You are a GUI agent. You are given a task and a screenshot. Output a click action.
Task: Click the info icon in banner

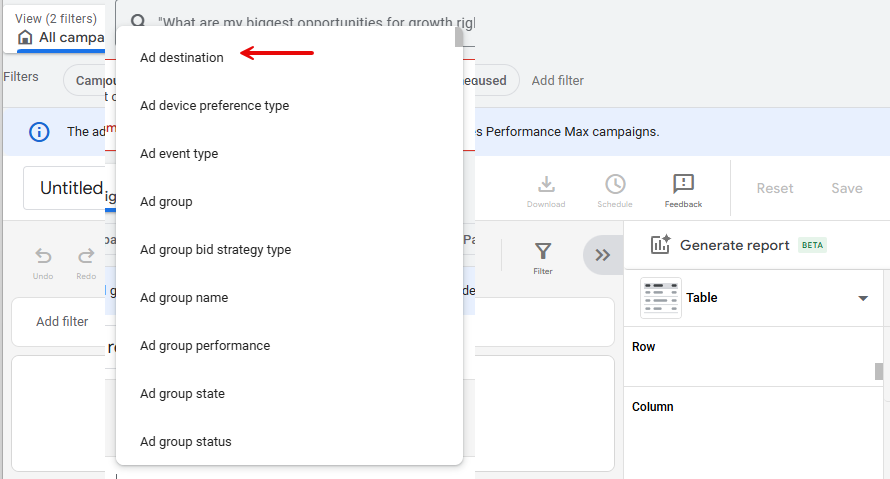point(39,132)
